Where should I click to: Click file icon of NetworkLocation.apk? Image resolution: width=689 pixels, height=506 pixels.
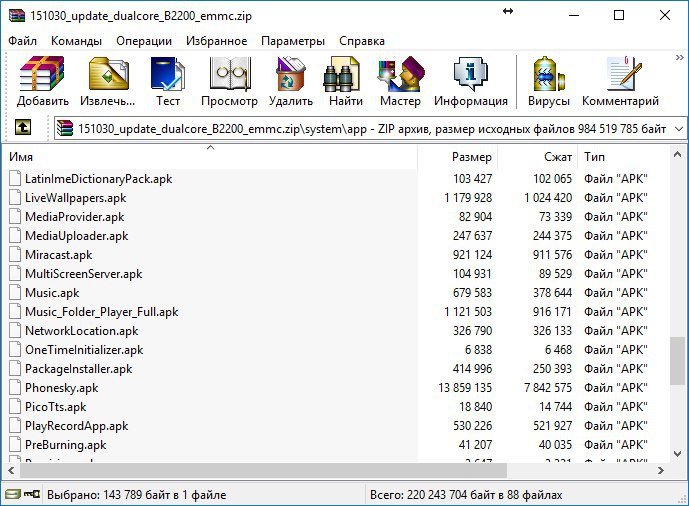point(15,330)
